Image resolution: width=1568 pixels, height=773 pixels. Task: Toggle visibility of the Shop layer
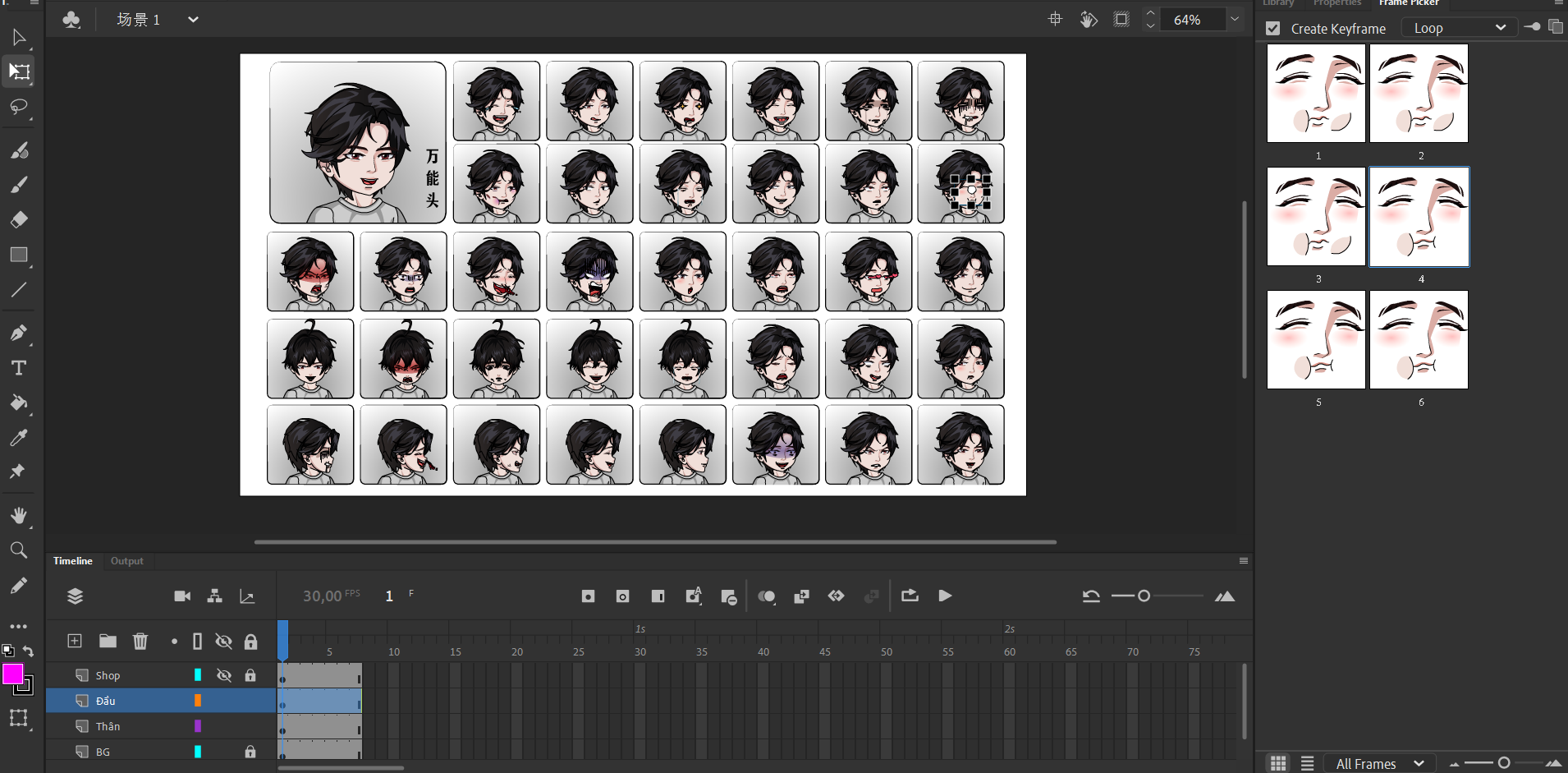pyautogui.click(x=223, y=675)
